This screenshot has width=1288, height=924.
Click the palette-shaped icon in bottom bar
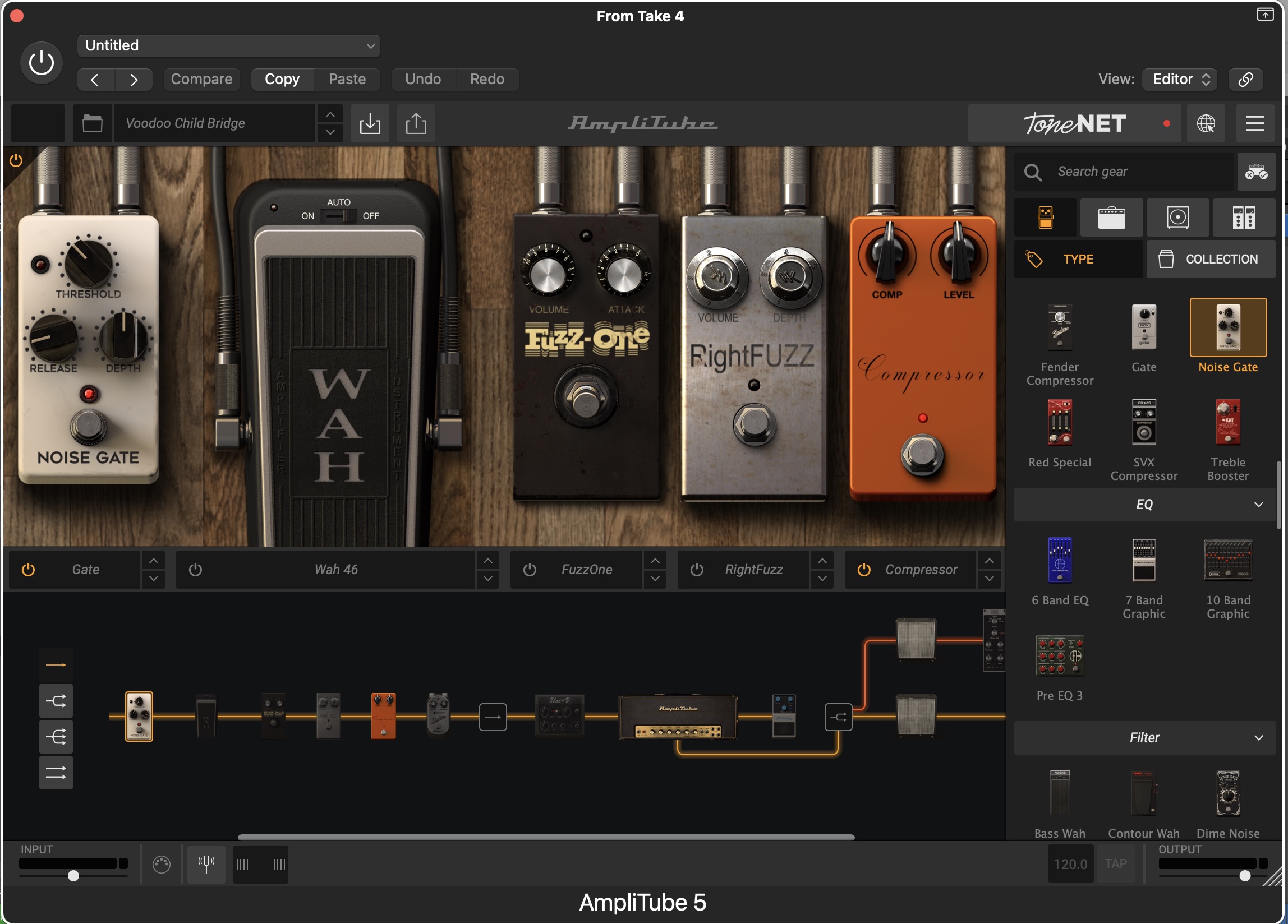click(x=162, y=864)
